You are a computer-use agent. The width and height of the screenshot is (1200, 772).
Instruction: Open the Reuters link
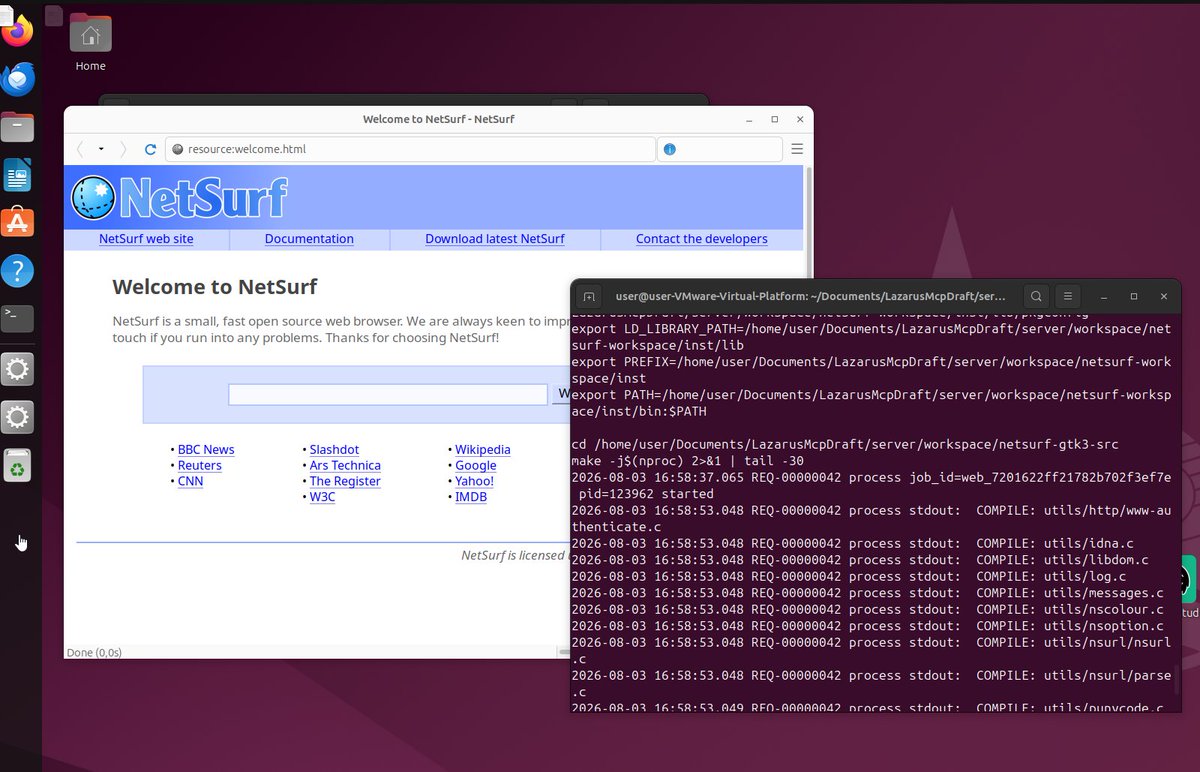coord(200,466)
